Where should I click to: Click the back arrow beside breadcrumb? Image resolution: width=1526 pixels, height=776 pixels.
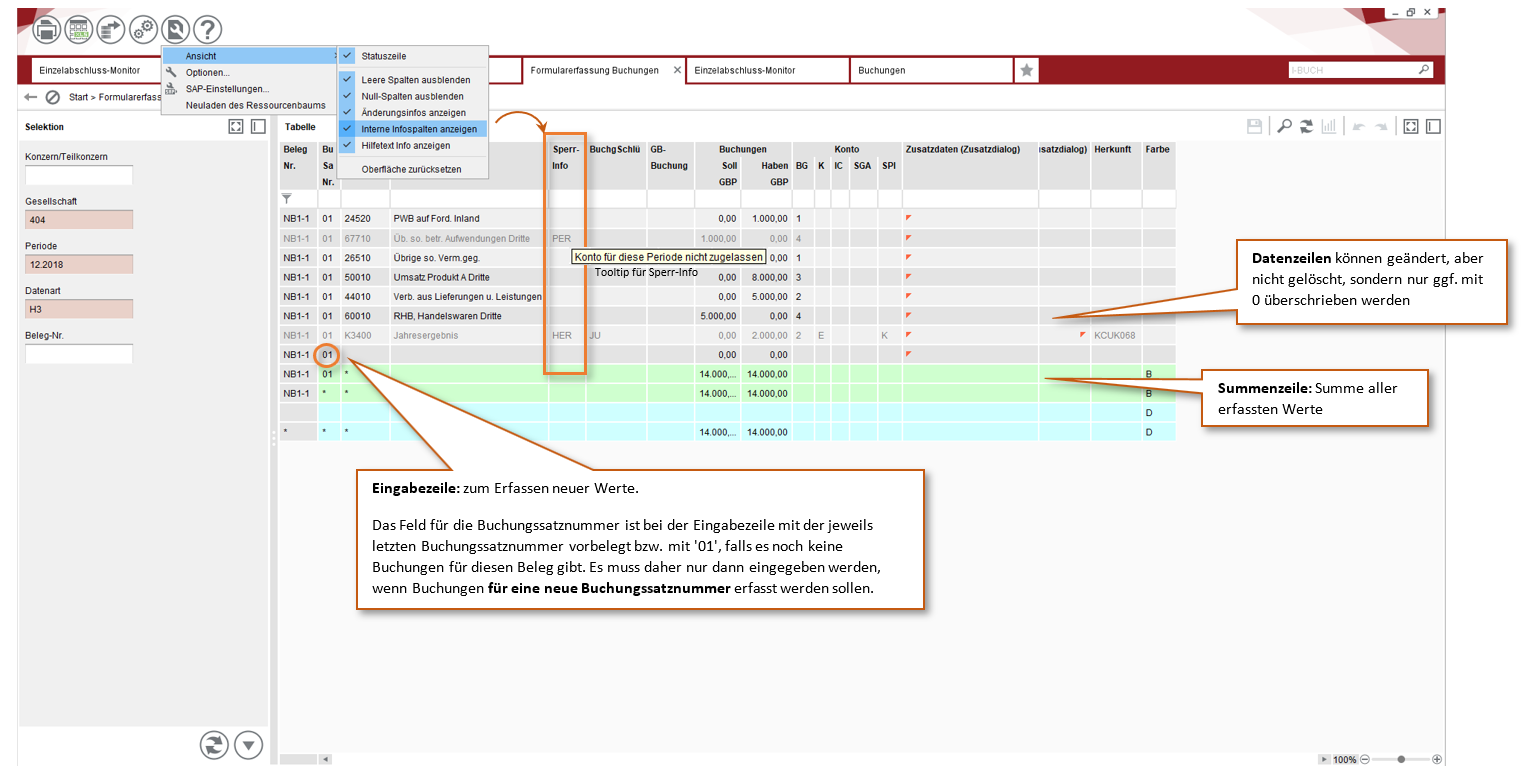(31, 97)
